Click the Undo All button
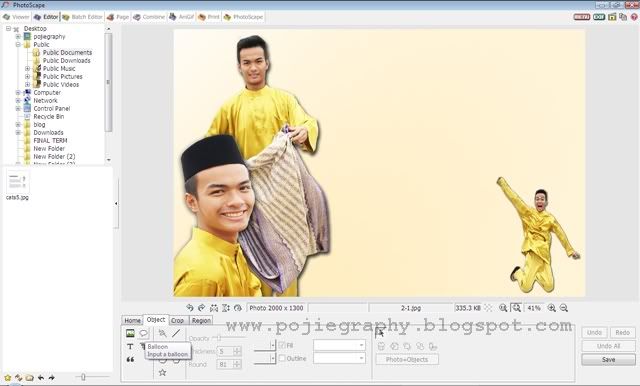 tap(609, 346)
